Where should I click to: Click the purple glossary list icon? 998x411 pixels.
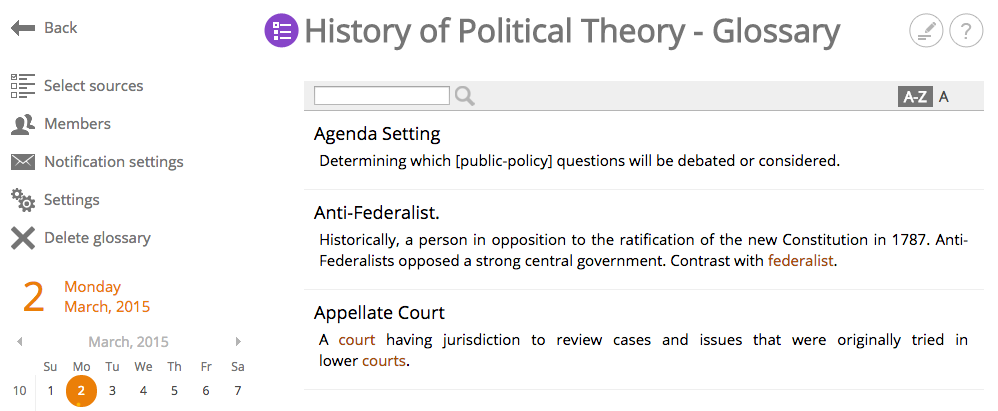coord(281,30)
